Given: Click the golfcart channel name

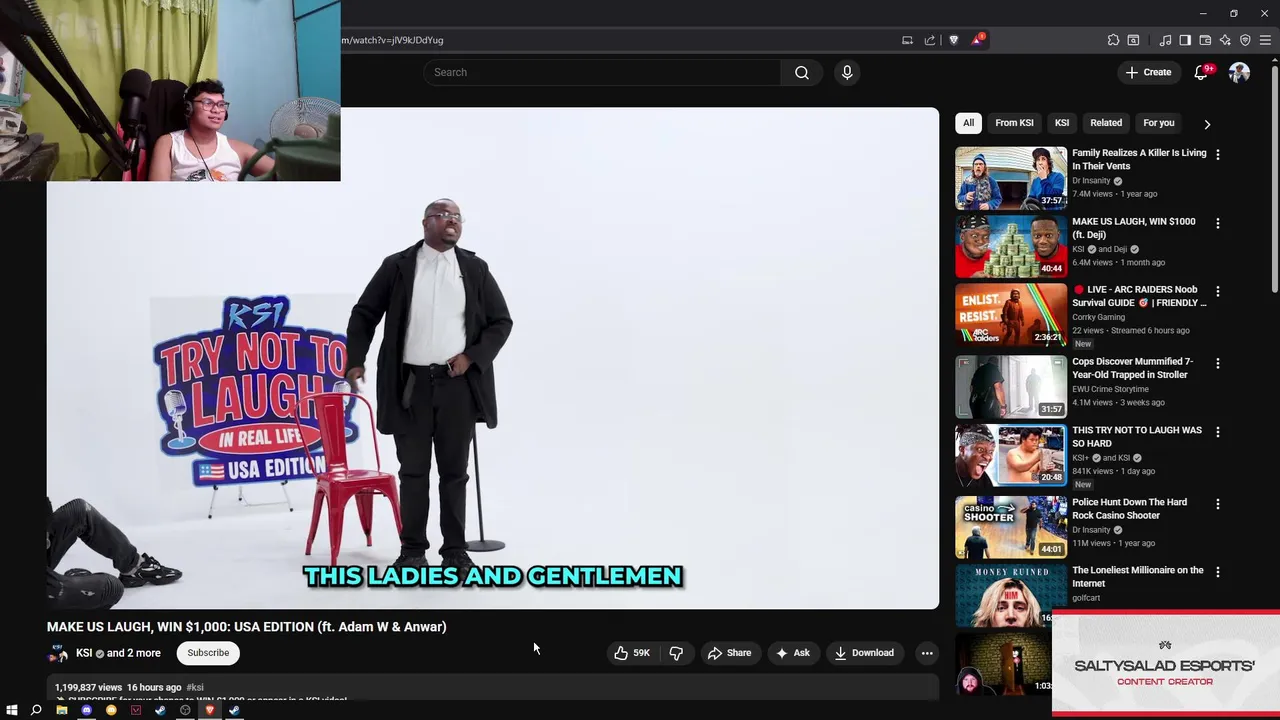Looking at the screenshot, I should click(x=1086, y=598).
